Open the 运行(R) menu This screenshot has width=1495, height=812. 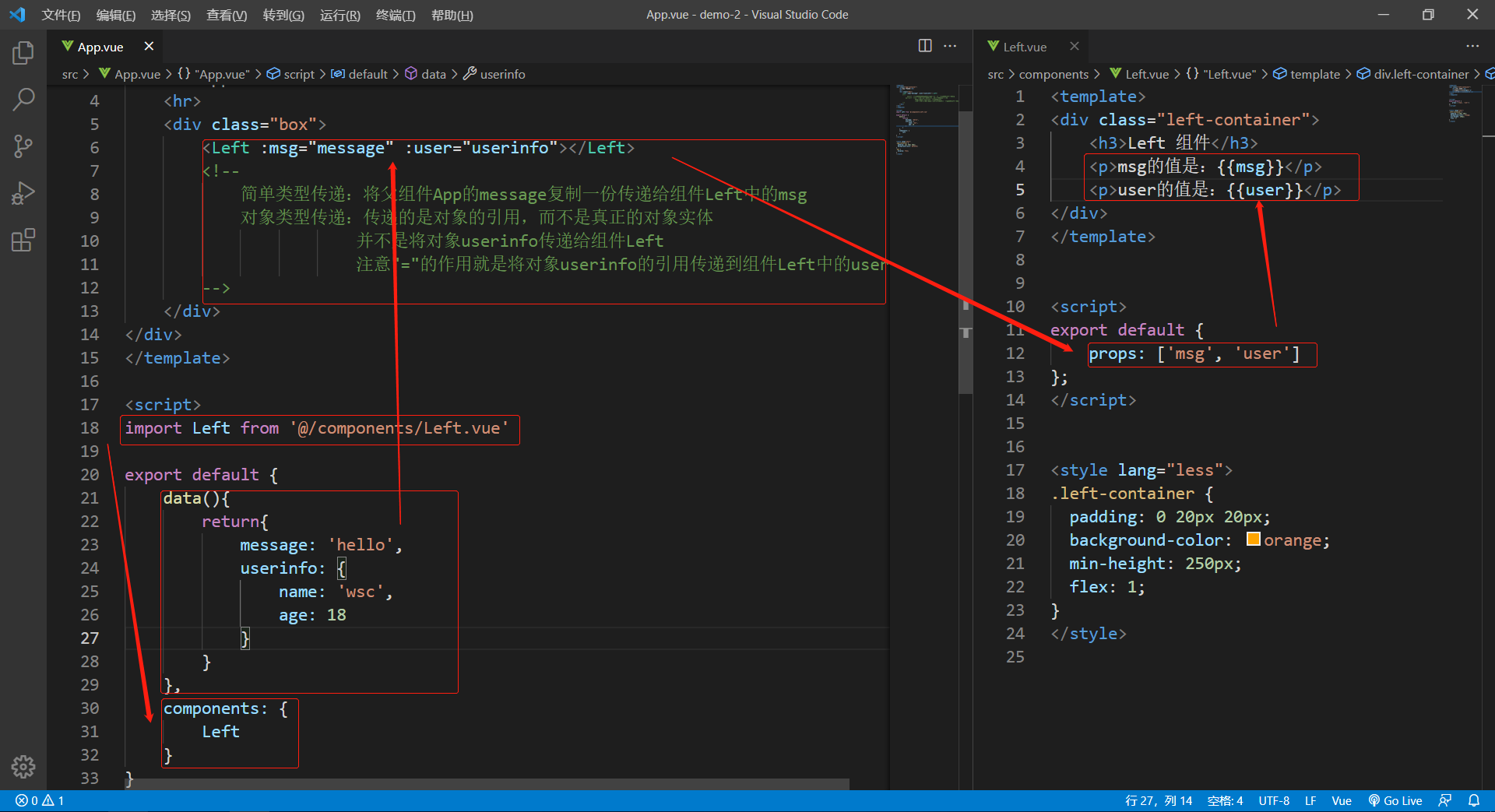click(340, 15)
